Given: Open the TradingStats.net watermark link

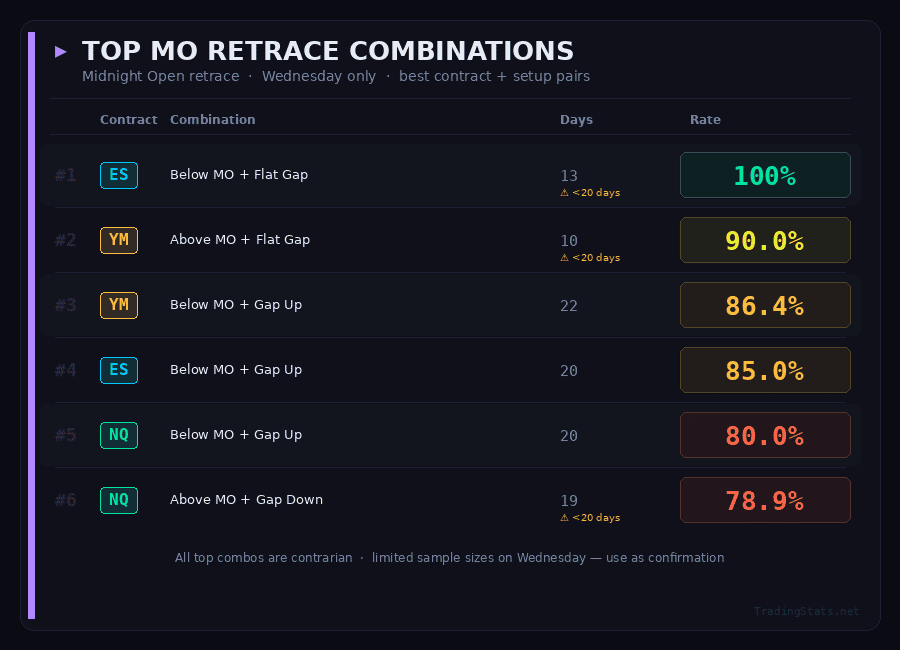Looking at the screenshot, I should tap(806, 611).
